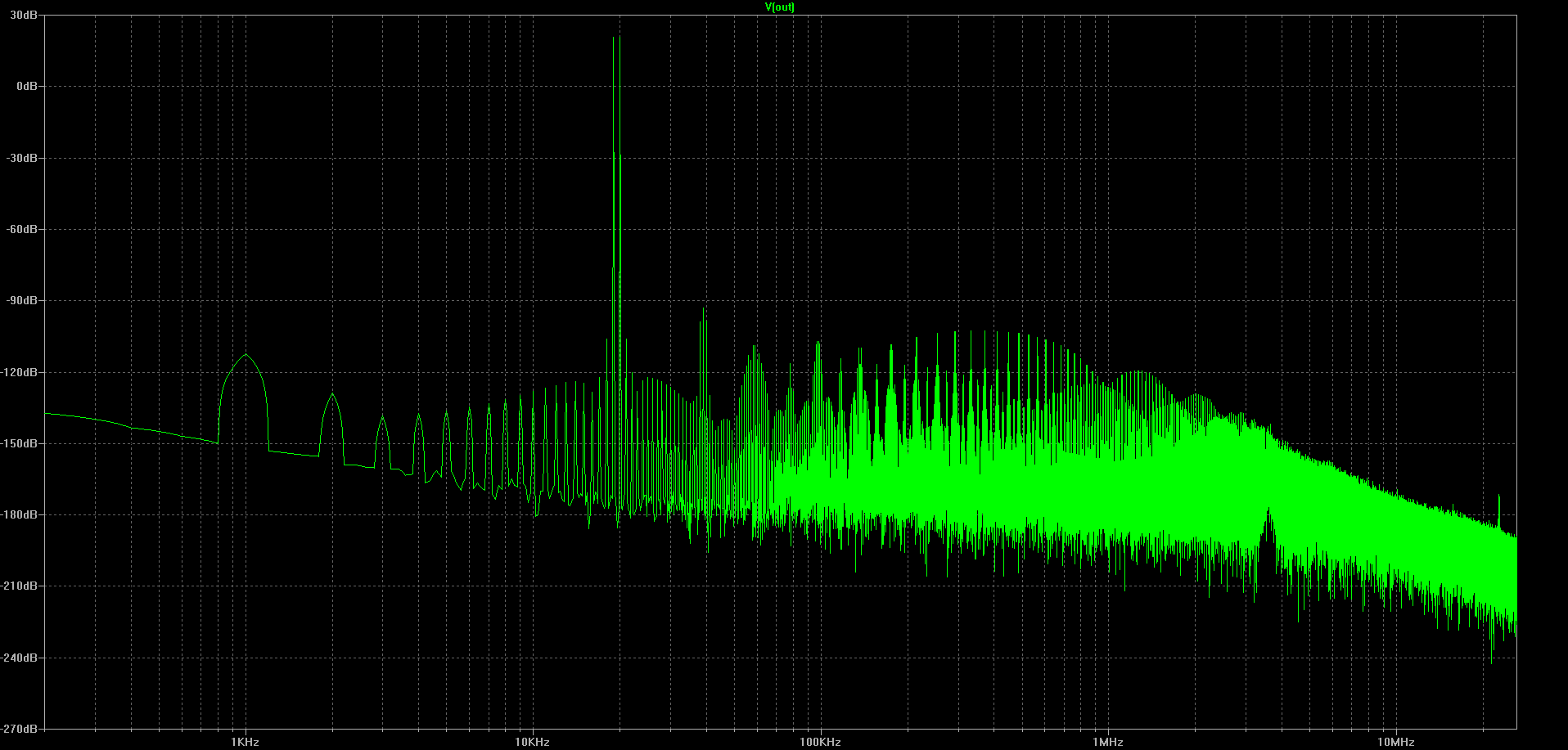Click the -210dB axis label
This screenshot has width=1568, height=750.
(x=20, y=586)
